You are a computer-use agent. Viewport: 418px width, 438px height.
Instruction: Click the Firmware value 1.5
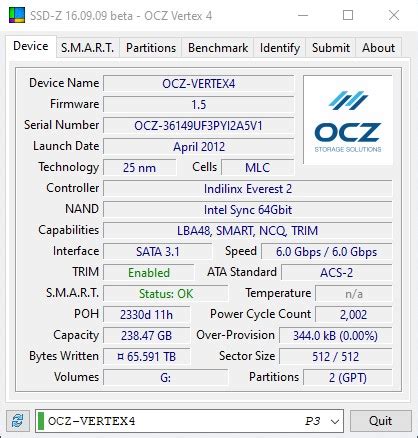tap(199, 104)
